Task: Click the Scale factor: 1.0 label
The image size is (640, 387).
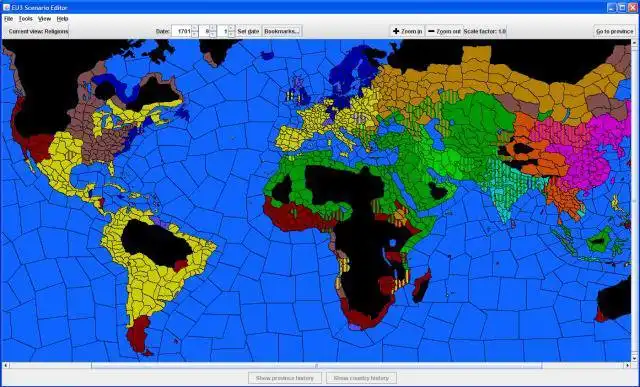Action: (485, 31)
